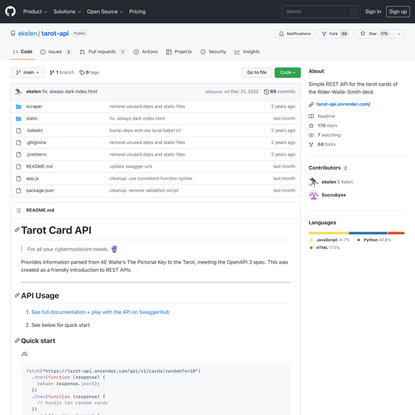
Task: Switch to the Pull requests tab
Action: (x=102, y=52)
